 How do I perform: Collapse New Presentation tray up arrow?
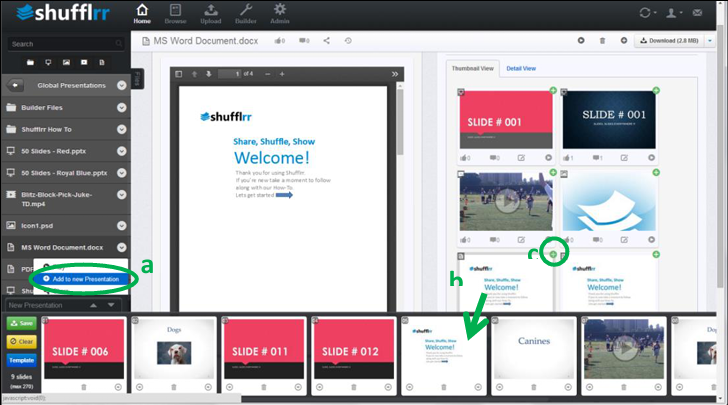point(93,305)
